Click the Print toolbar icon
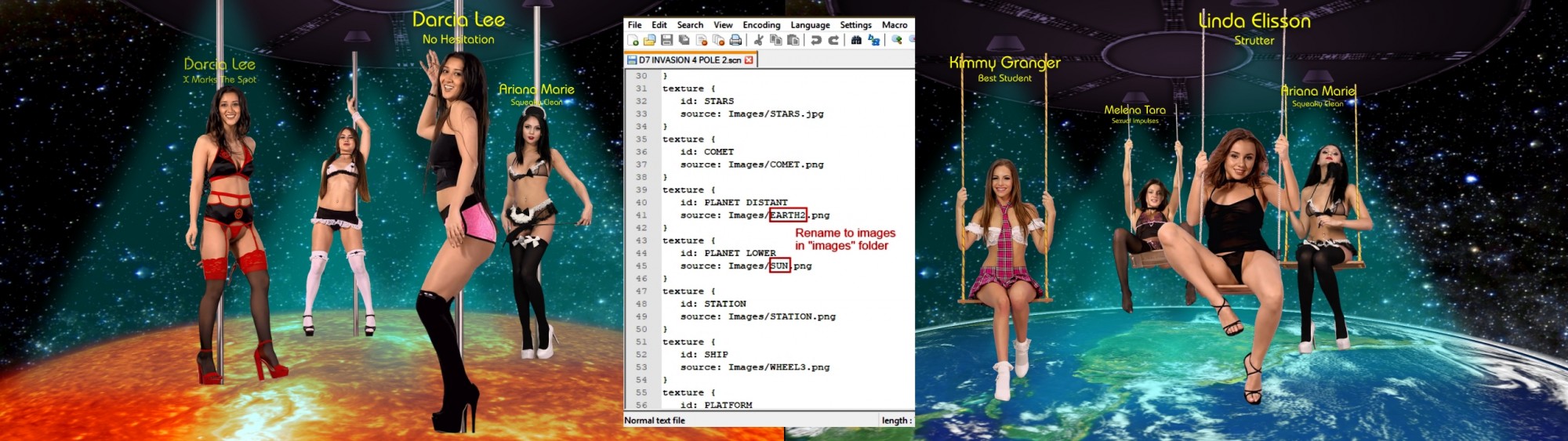The width and height of the screenshot is (1568, 441). point(735,40)
